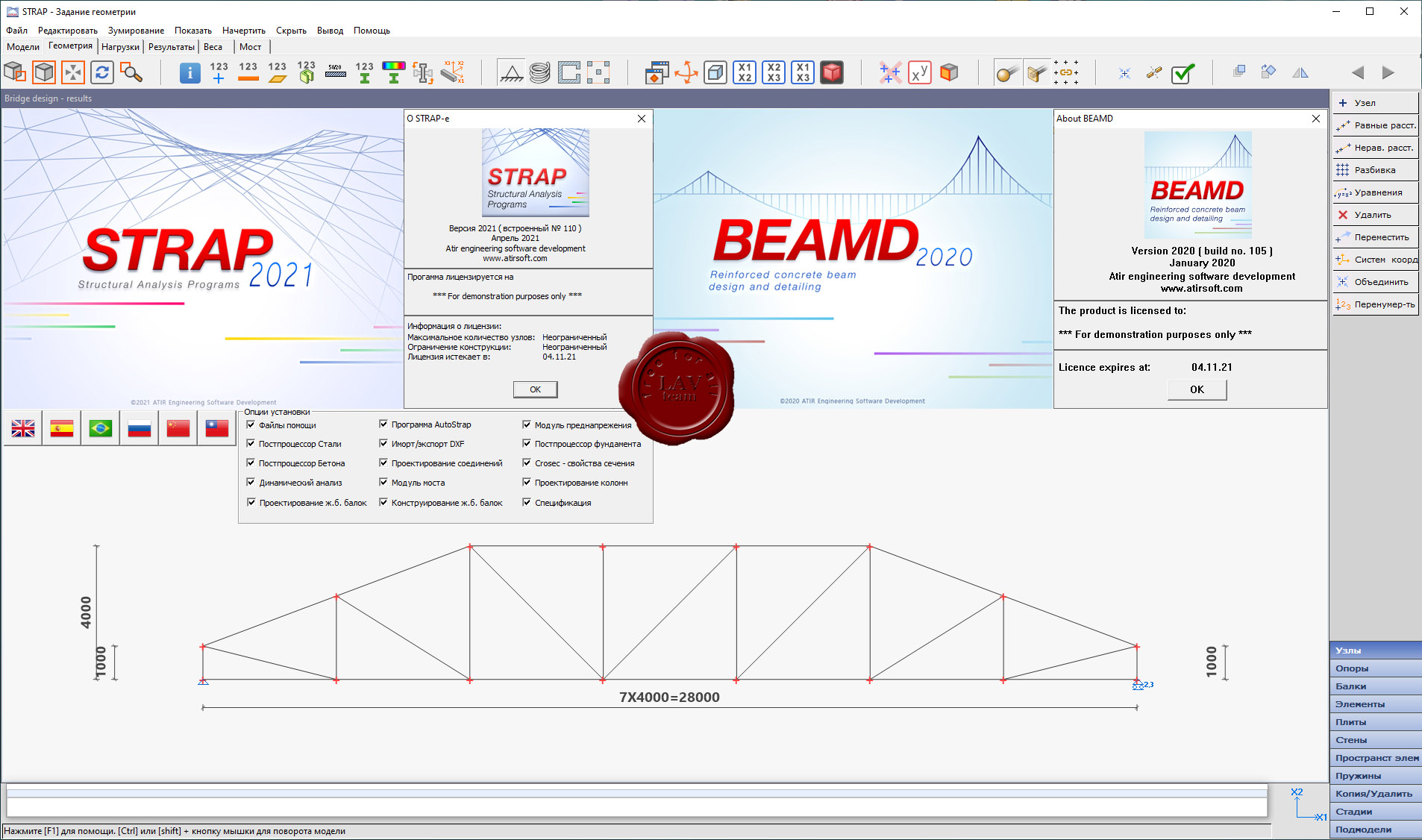Click the Узел button in side panel
Screen dimensions: 1422x840
(1375, 103)
